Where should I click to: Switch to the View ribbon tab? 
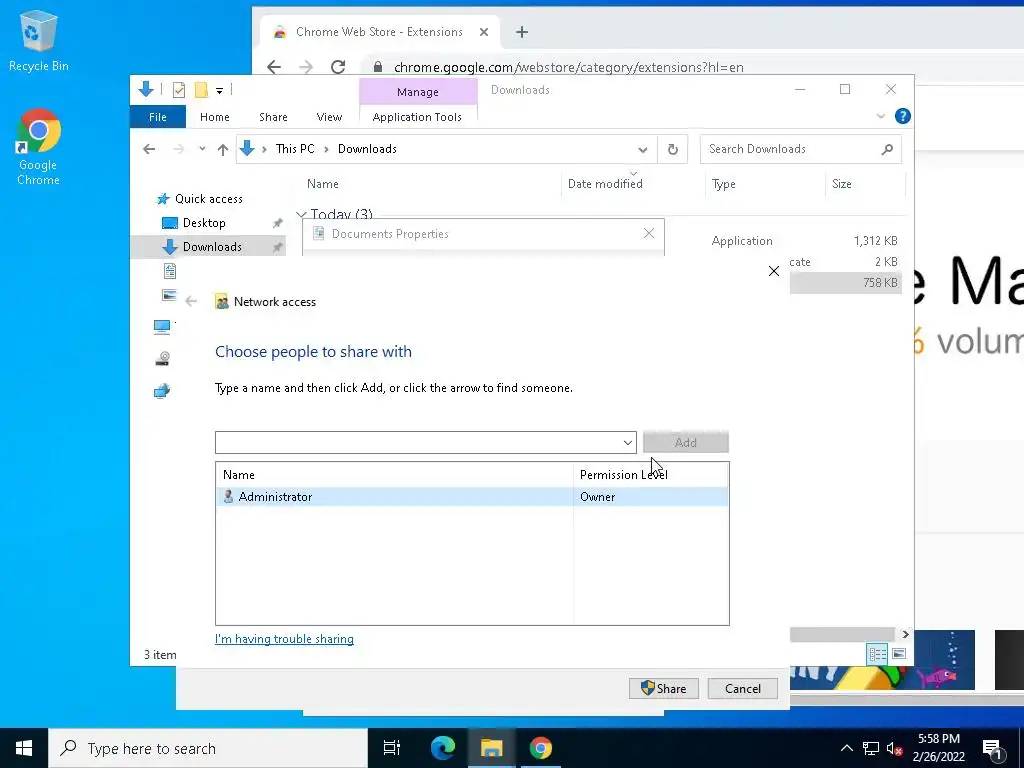pyautogui.click(x=329, y=117)
